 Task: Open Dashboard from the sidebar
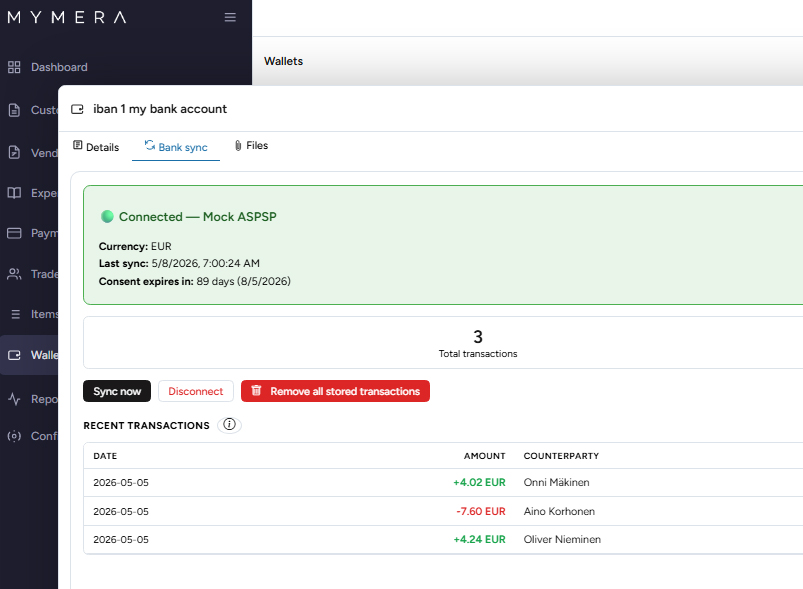tap(59, 67)
